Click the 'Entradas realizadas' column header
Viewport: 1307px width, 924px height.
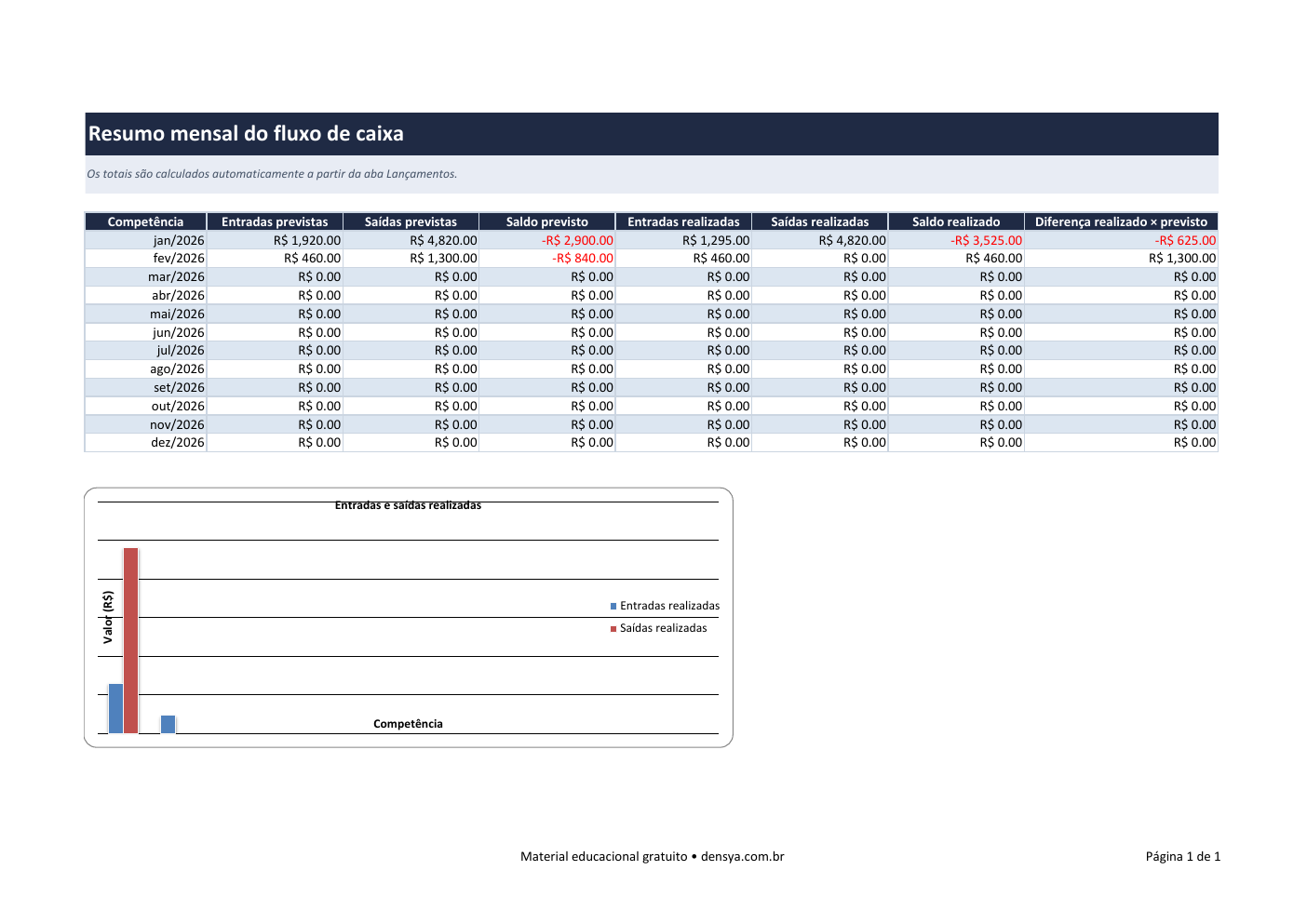pyautogui.click(x=683, y=221)
